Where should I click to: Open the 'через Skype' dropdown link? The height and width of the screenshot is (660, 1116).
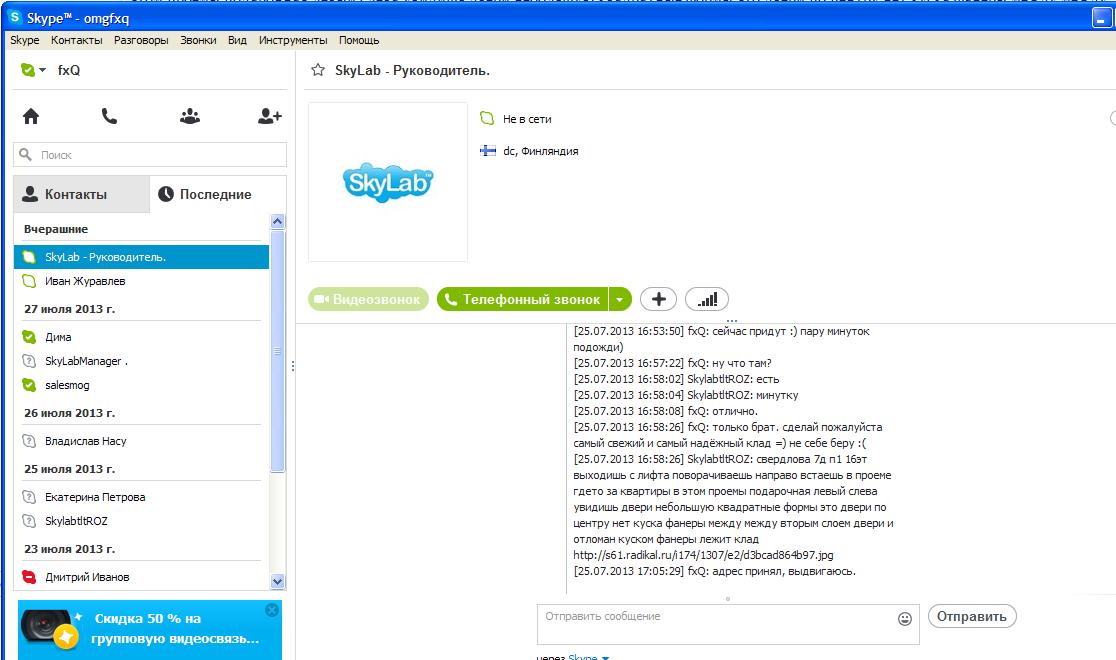[589, 656]
